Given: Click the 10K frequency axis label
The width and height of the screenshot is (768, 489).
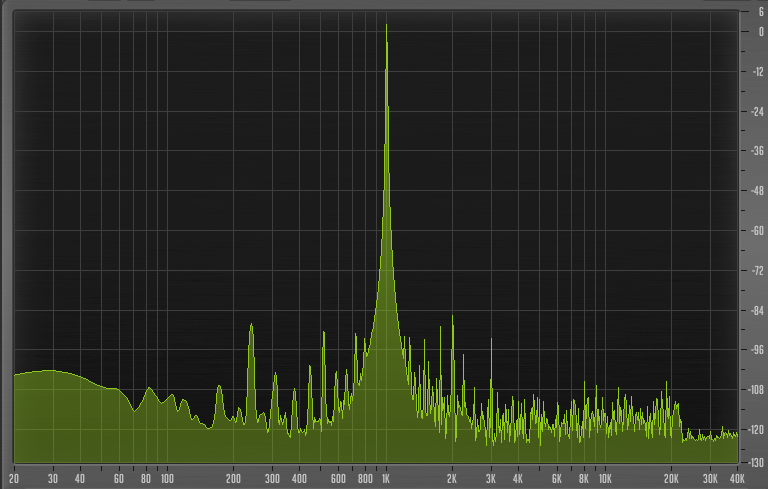Looking at the screenshot, I should [x=605, y=479].
